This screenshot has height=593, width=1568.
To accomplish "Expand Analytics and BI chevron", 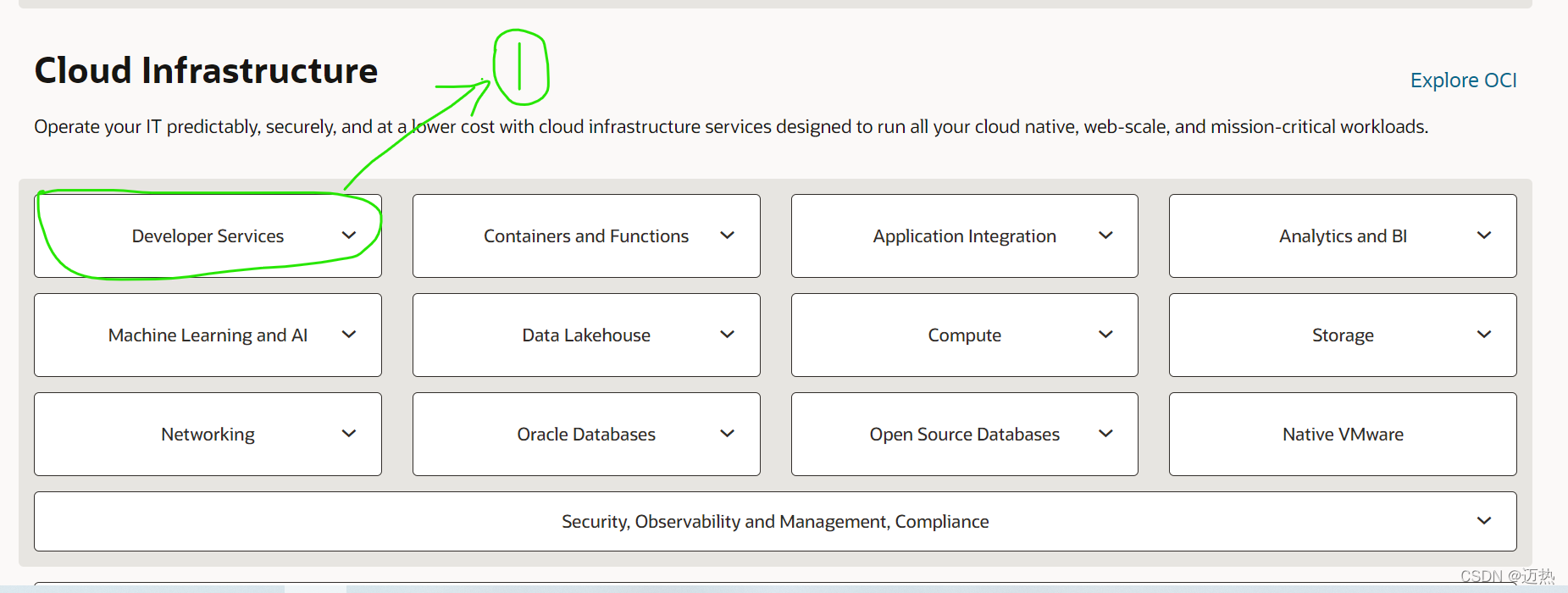I will (1484, 236).
